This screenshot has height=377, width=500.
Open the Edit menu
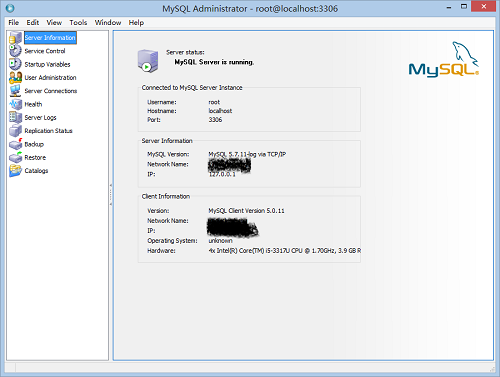[x=33, y=23]
